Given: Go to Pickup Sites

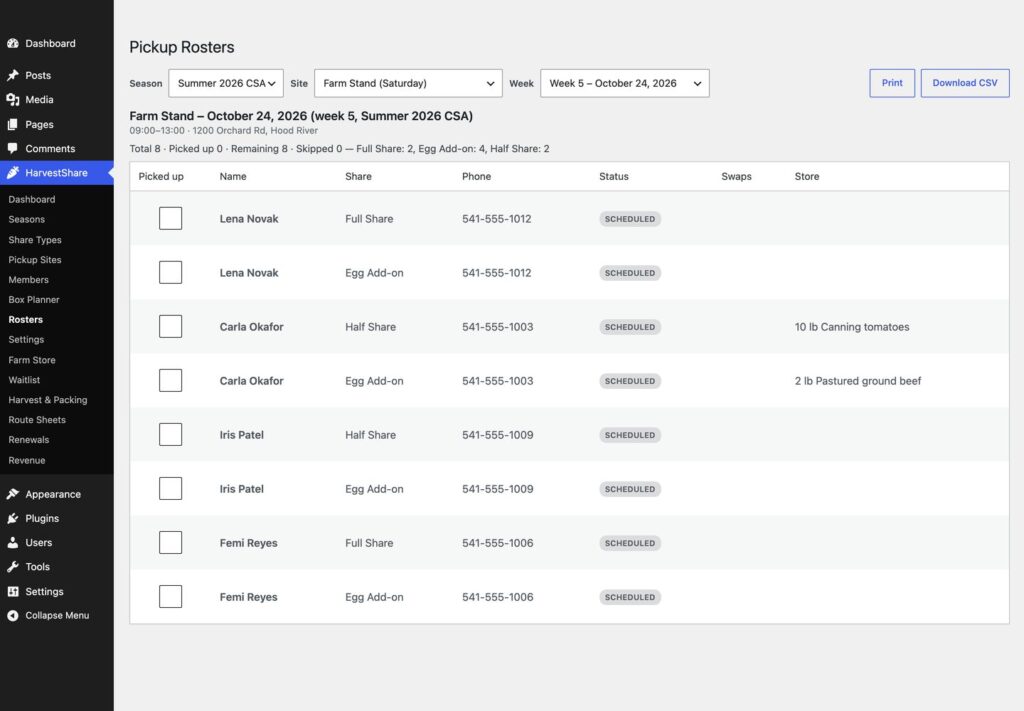Looking at the screenshot, I should tap(35, 259).
